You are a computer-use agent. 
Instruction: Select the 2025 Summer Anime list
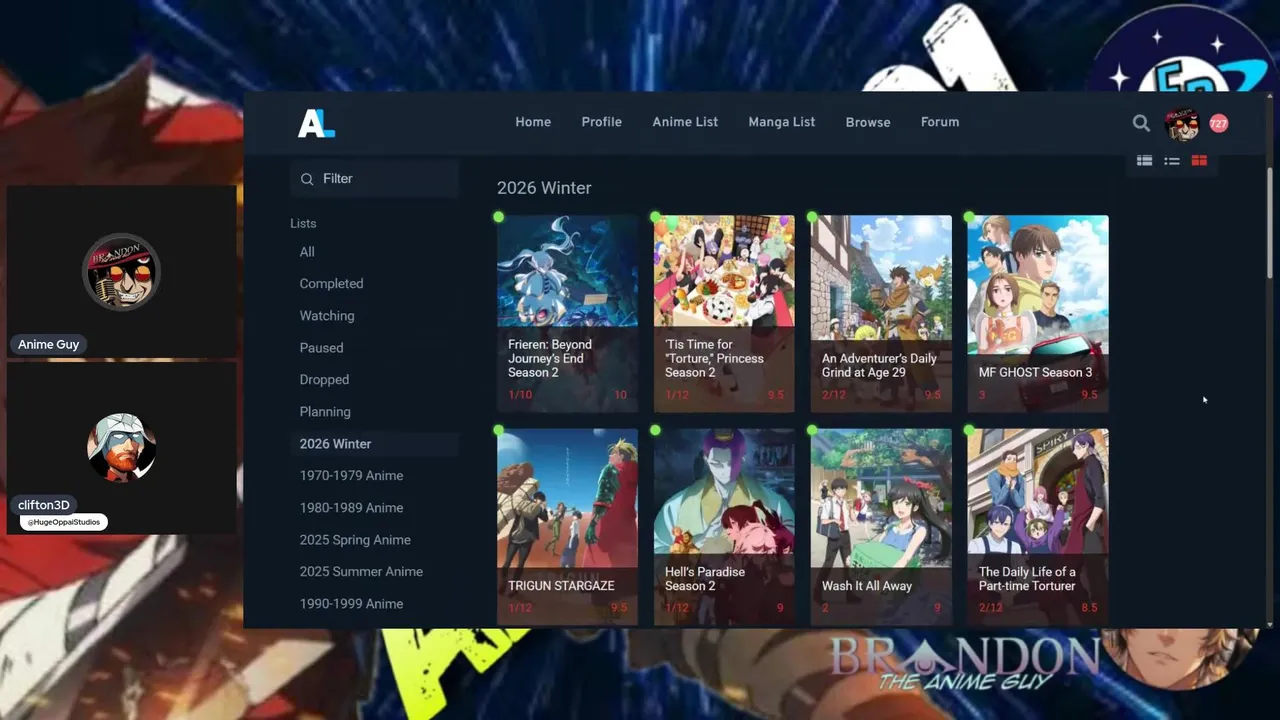click(361, 572)
